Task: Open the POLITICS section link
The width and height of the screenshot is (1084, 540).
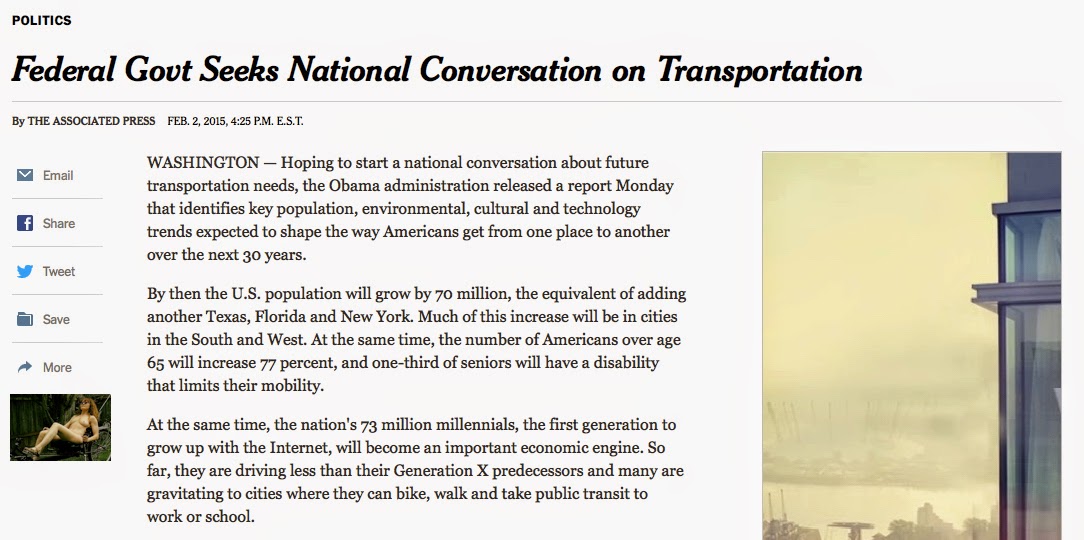Action: (x=41, y=21)
